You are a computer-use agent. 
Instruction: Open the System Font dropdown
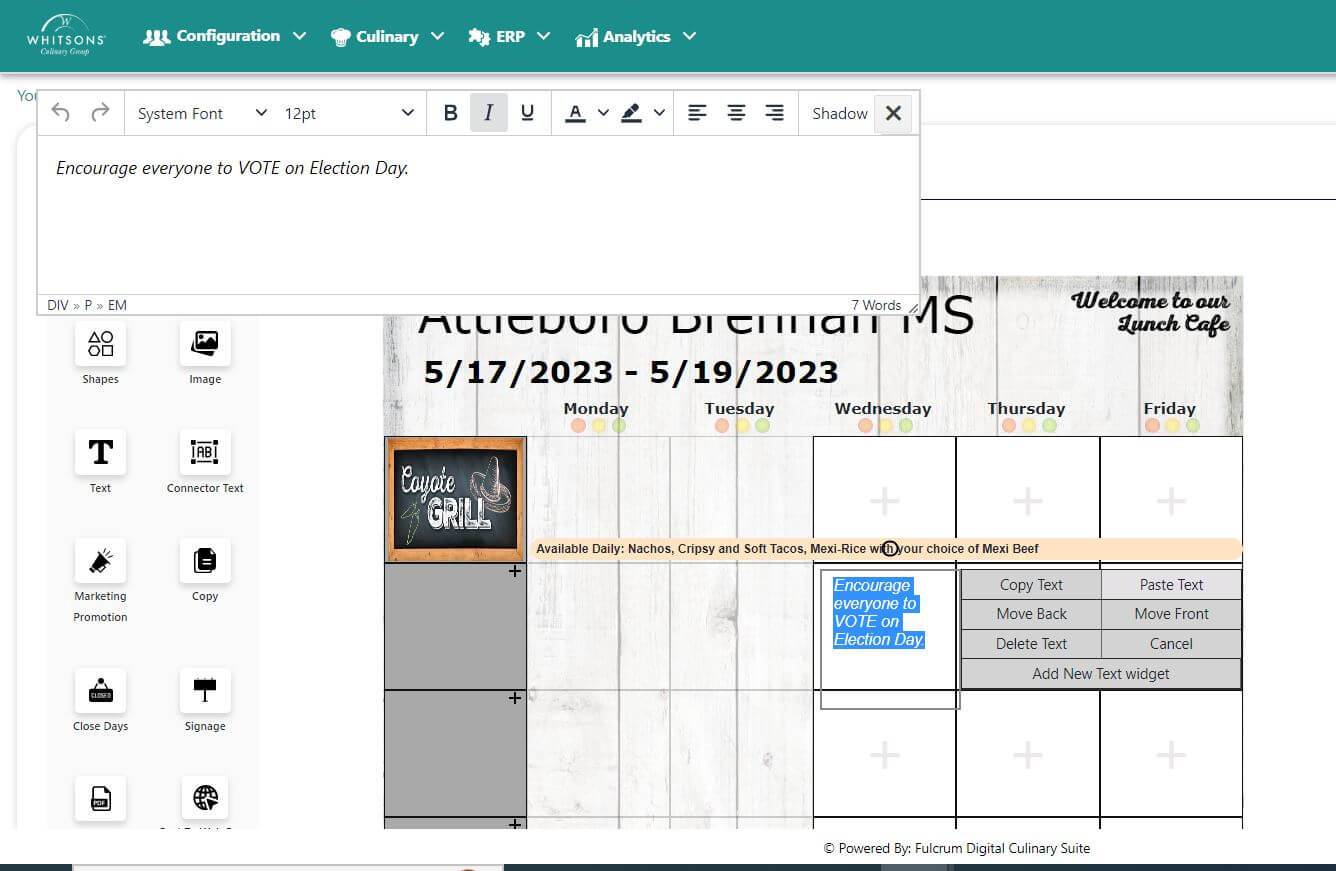pos(202,113)
